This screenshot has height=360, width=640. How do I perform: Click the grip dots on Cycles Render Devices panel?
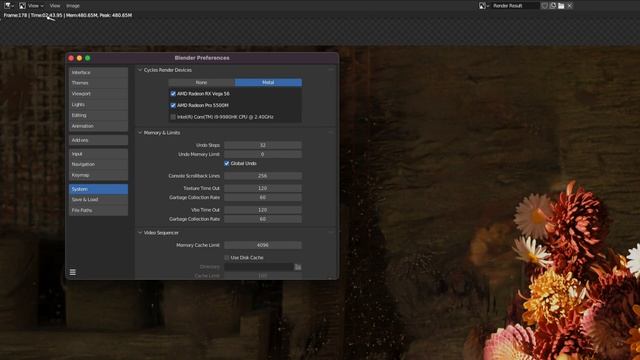point(331,70)
